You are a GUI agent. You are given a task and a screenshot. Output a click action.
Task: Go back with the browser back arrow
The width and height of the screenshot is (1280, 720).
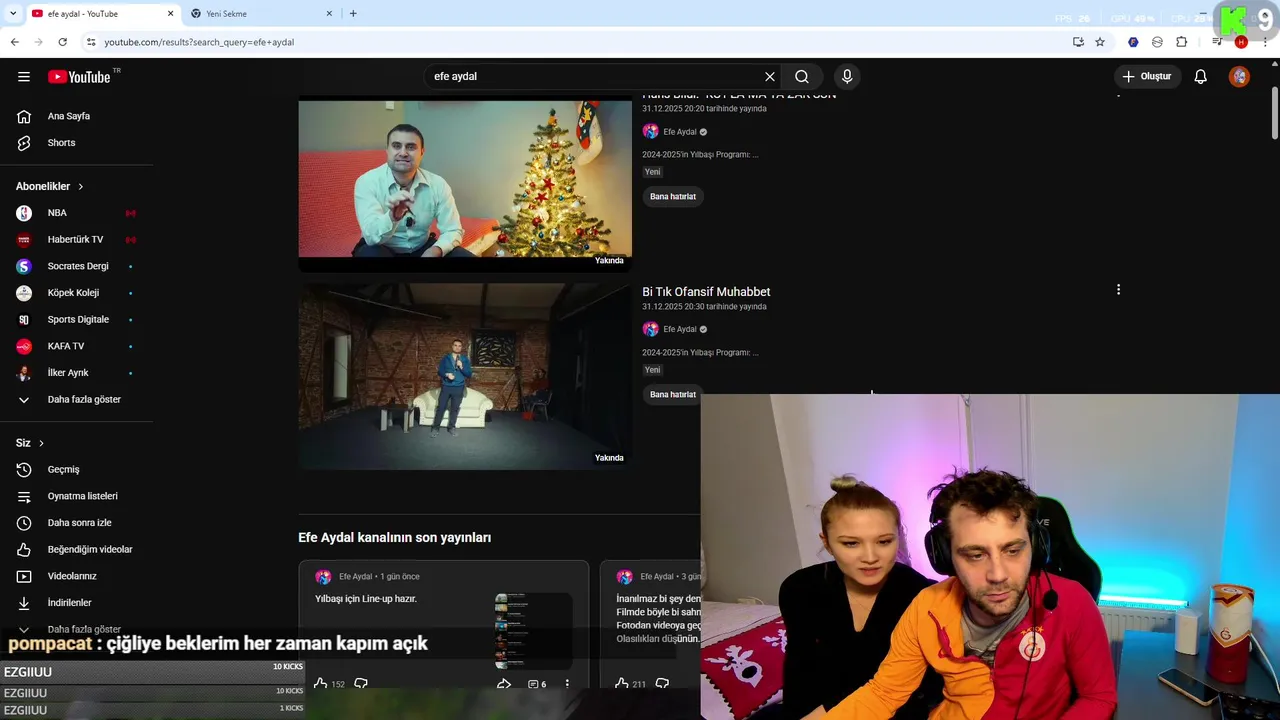pos(14,42)
